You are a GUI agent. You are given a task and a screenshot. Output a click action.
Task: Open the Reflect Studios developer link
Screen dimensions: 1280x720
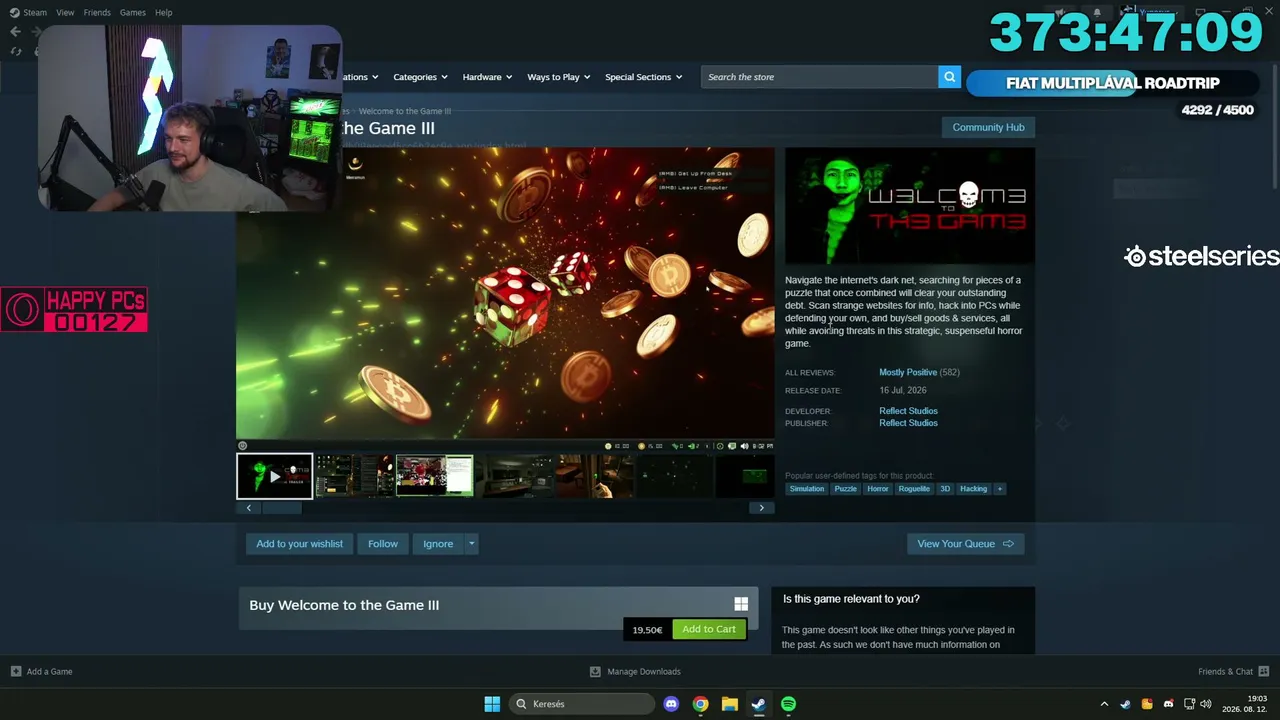908,411
